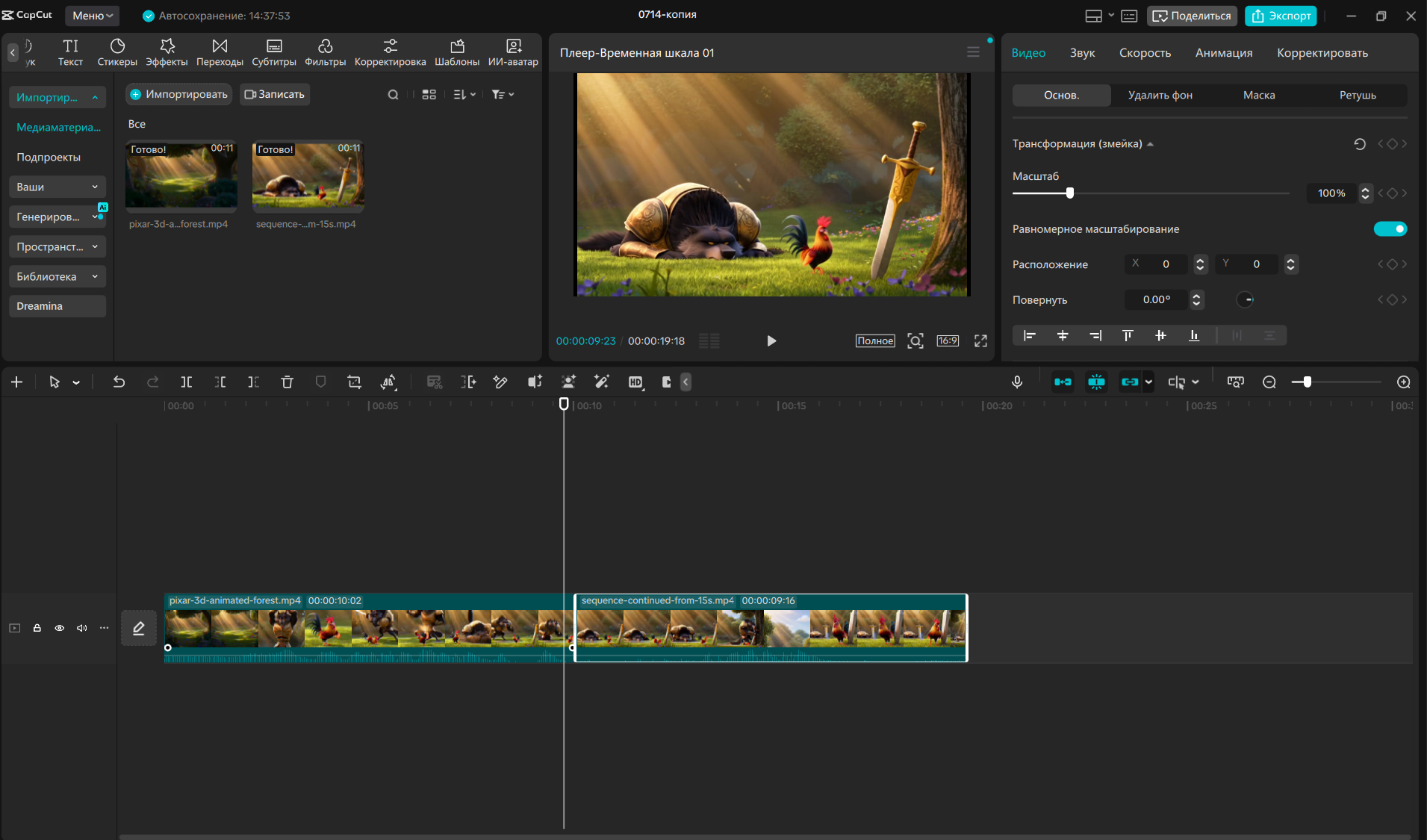Switch to the Анимация tab

tap(1224, 53)
